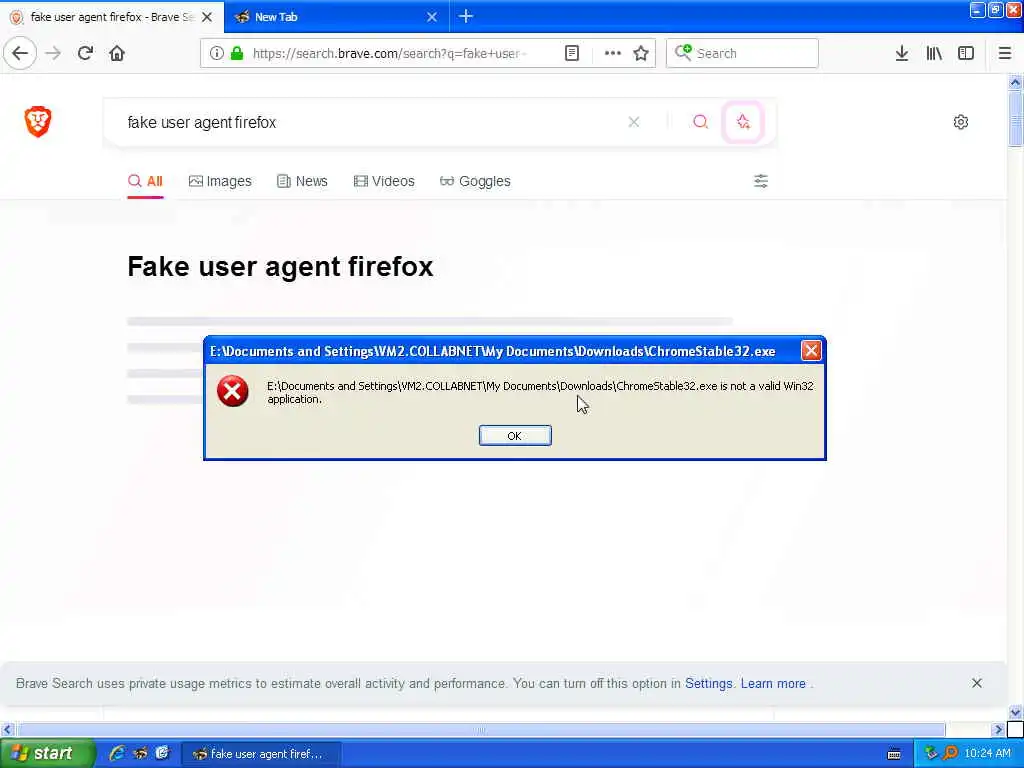Show site information icon in address bar
Viewport: 1024px width, 768px height.
click(216, 53)
